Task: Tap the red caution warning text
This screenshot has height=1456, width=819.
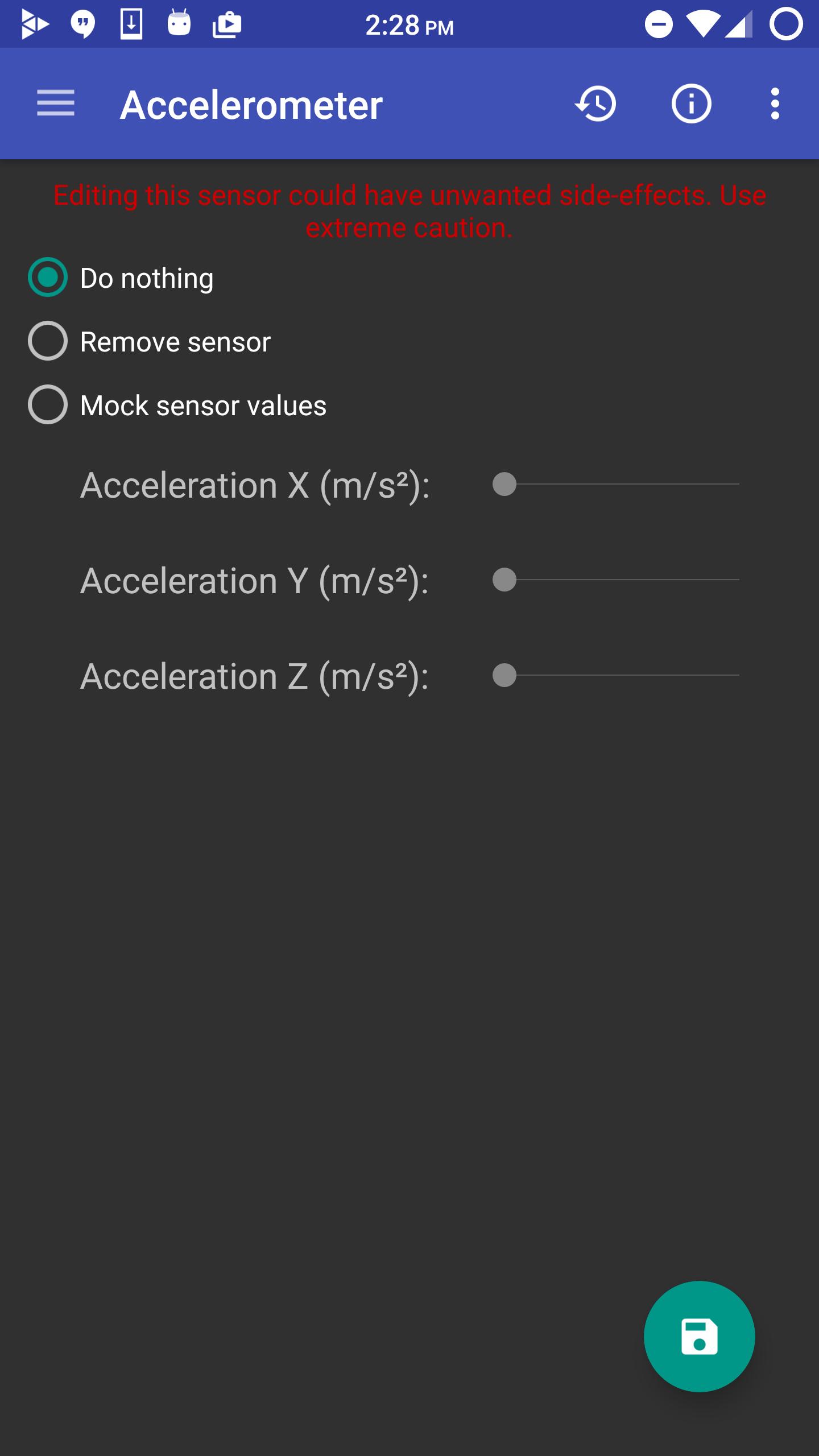Action: pyautogui.click(x=409, y=211)
